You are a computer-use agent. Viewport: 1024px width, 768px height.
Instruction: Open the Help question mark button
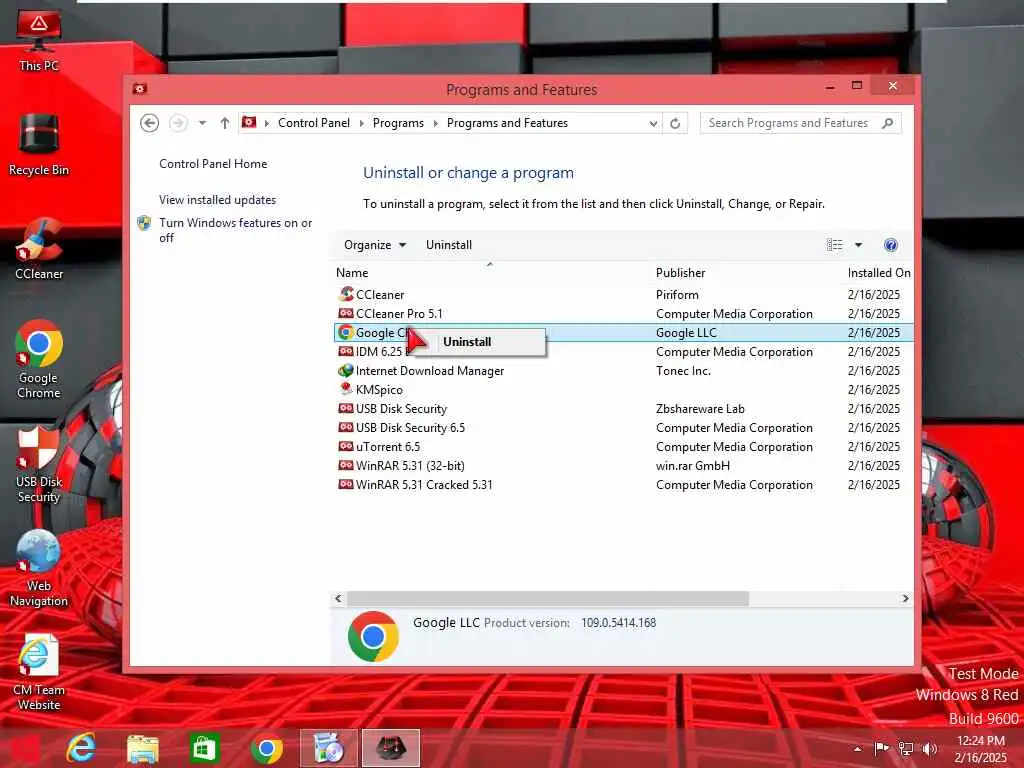890,245
